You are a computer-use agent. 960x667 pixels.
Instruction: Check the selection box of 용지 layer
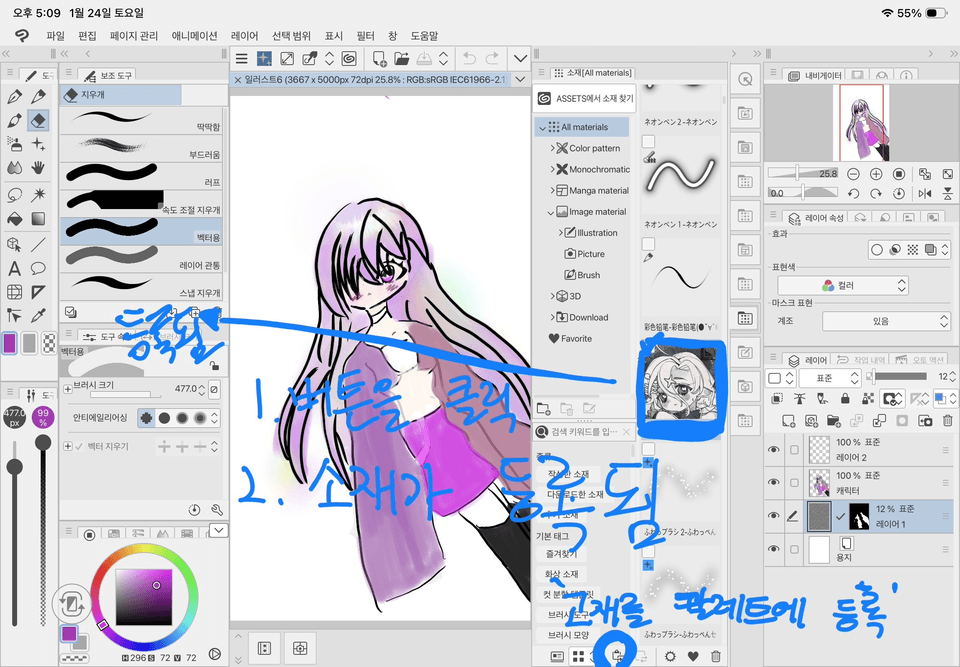794,549
